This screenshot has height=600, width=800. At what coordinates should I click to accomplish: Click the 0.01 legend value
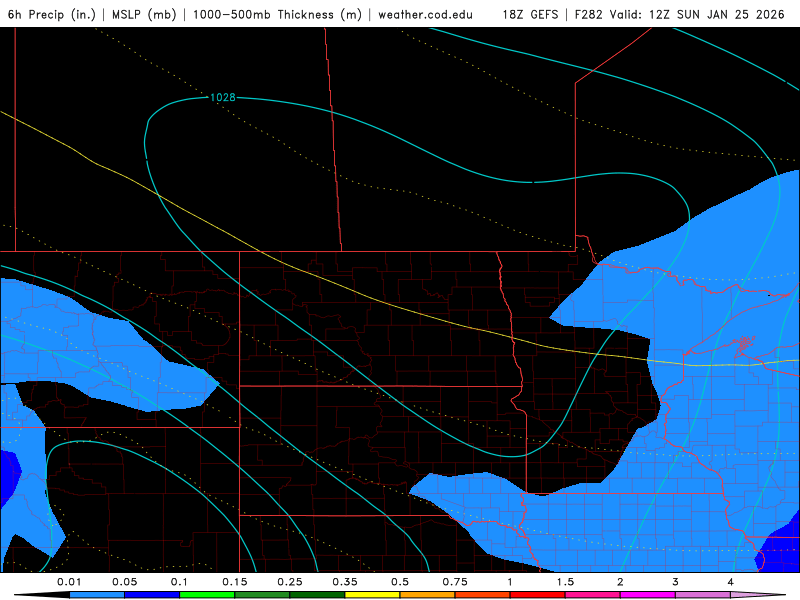click(x=69, y=582)
